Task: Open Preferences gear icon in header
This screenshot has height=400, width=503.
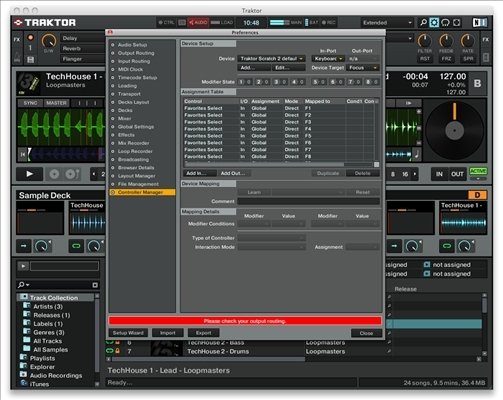Action: coord(434,23)
